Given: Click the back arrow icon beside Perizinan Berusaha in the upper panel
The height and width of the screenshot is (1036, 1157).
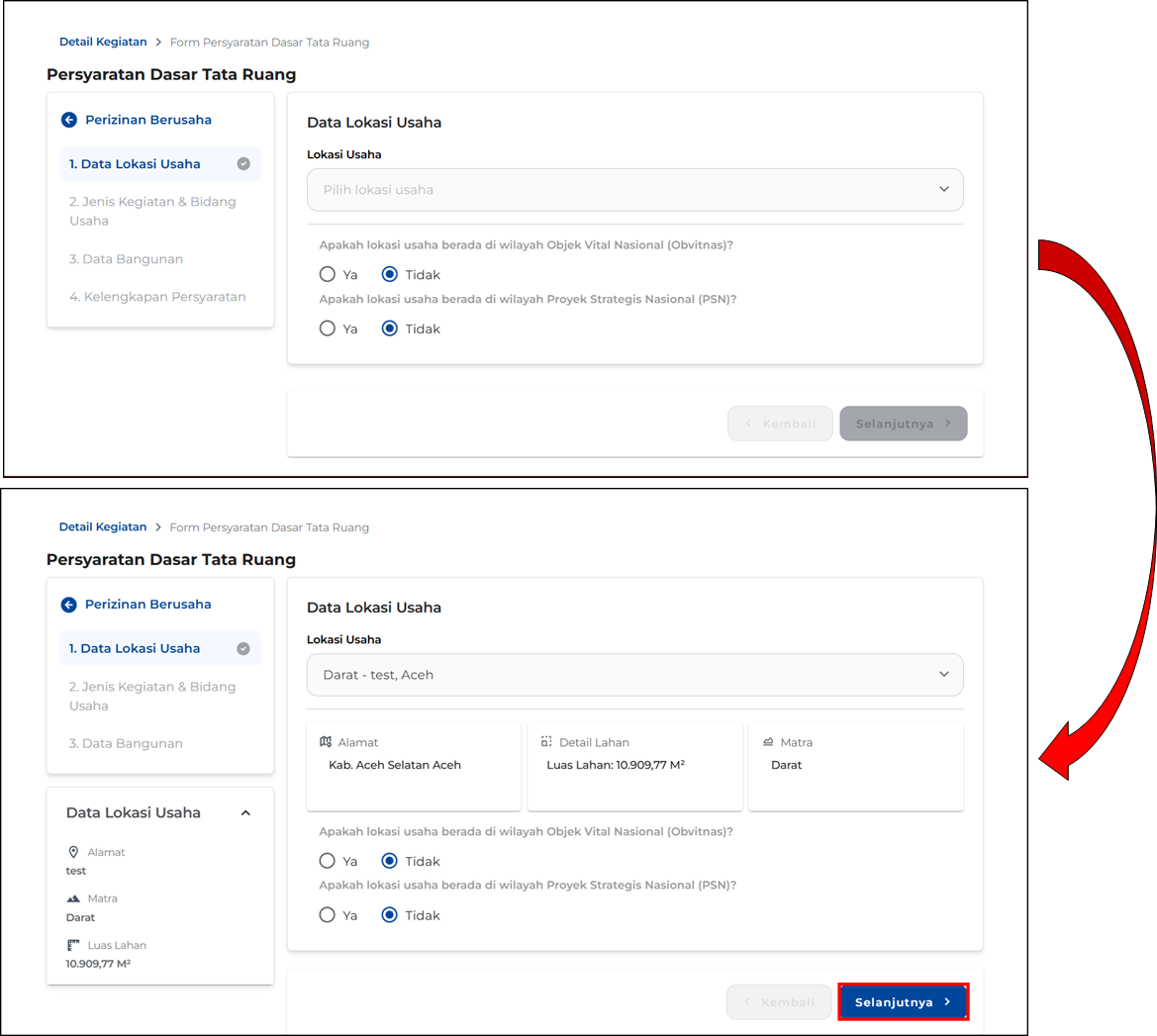Looking at the screenshot, I should point(68,120).
